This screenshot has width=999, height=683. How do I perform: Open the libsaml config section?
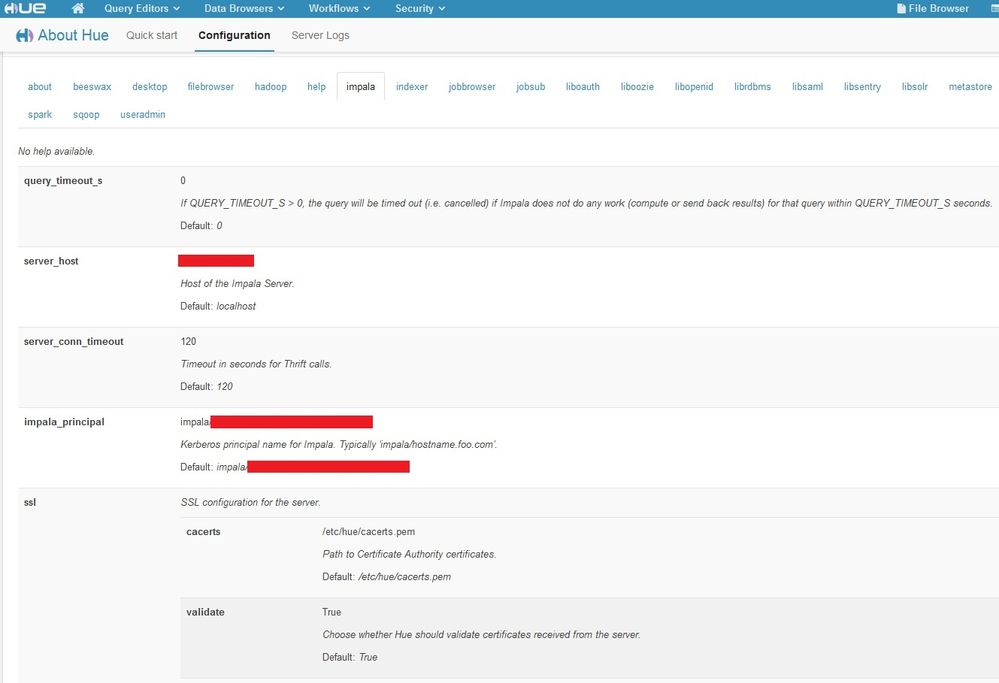[808, 87]
